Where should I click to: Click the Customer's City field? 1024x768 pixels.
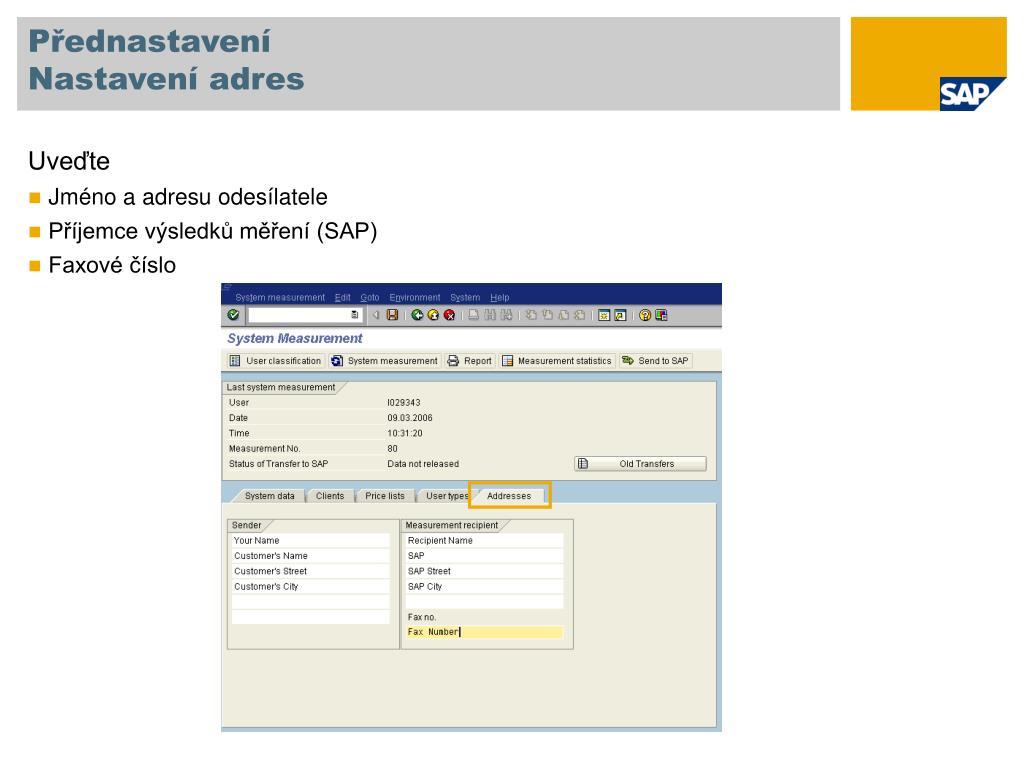(x=310, y=586)
